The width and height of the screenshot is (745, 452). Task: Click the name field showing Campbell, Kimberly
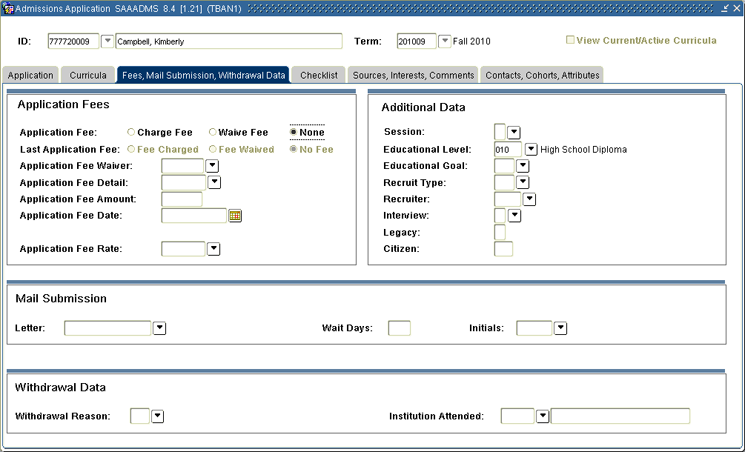[x=229, y=41]
